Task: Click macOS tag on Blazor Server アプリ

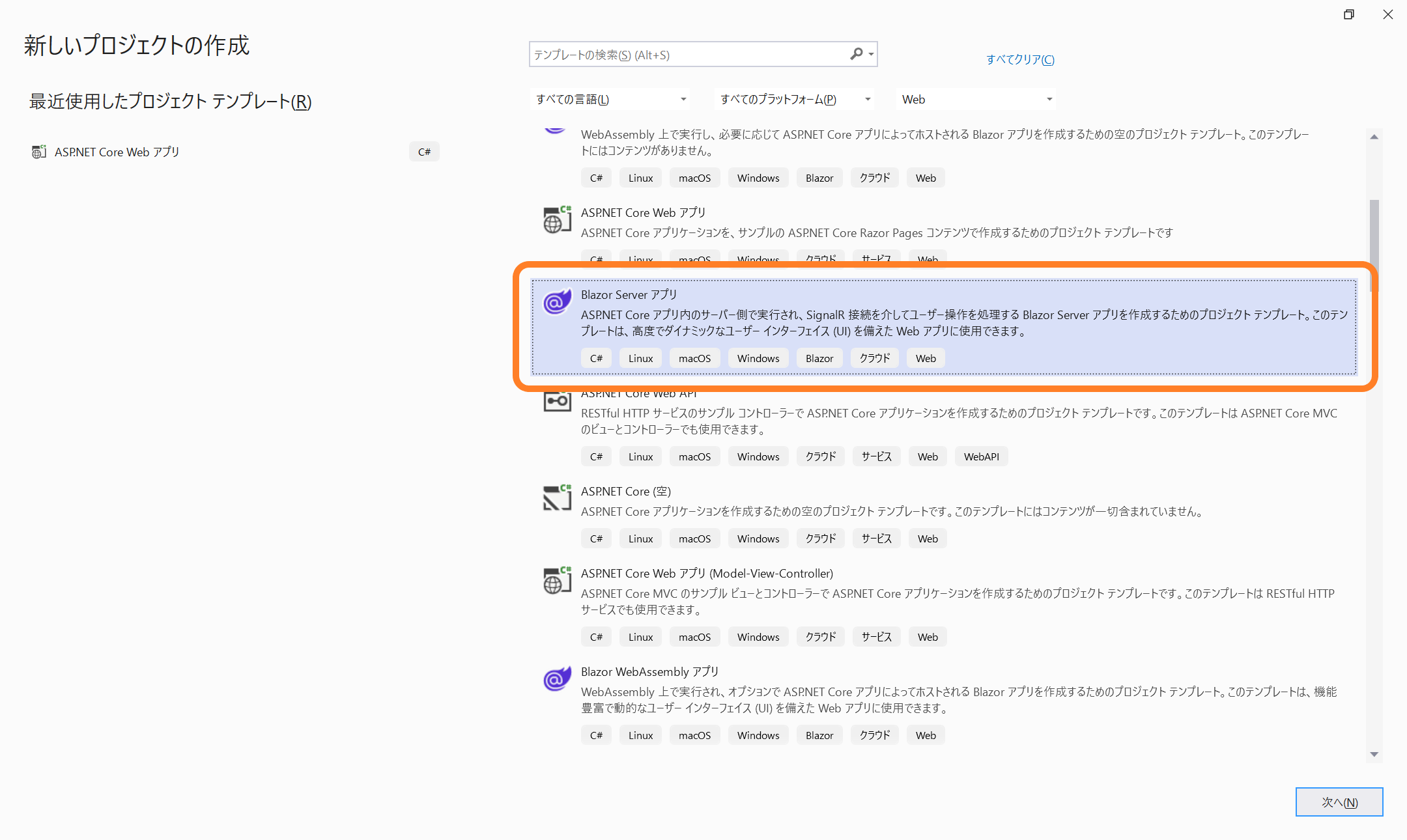Action: 694,358
